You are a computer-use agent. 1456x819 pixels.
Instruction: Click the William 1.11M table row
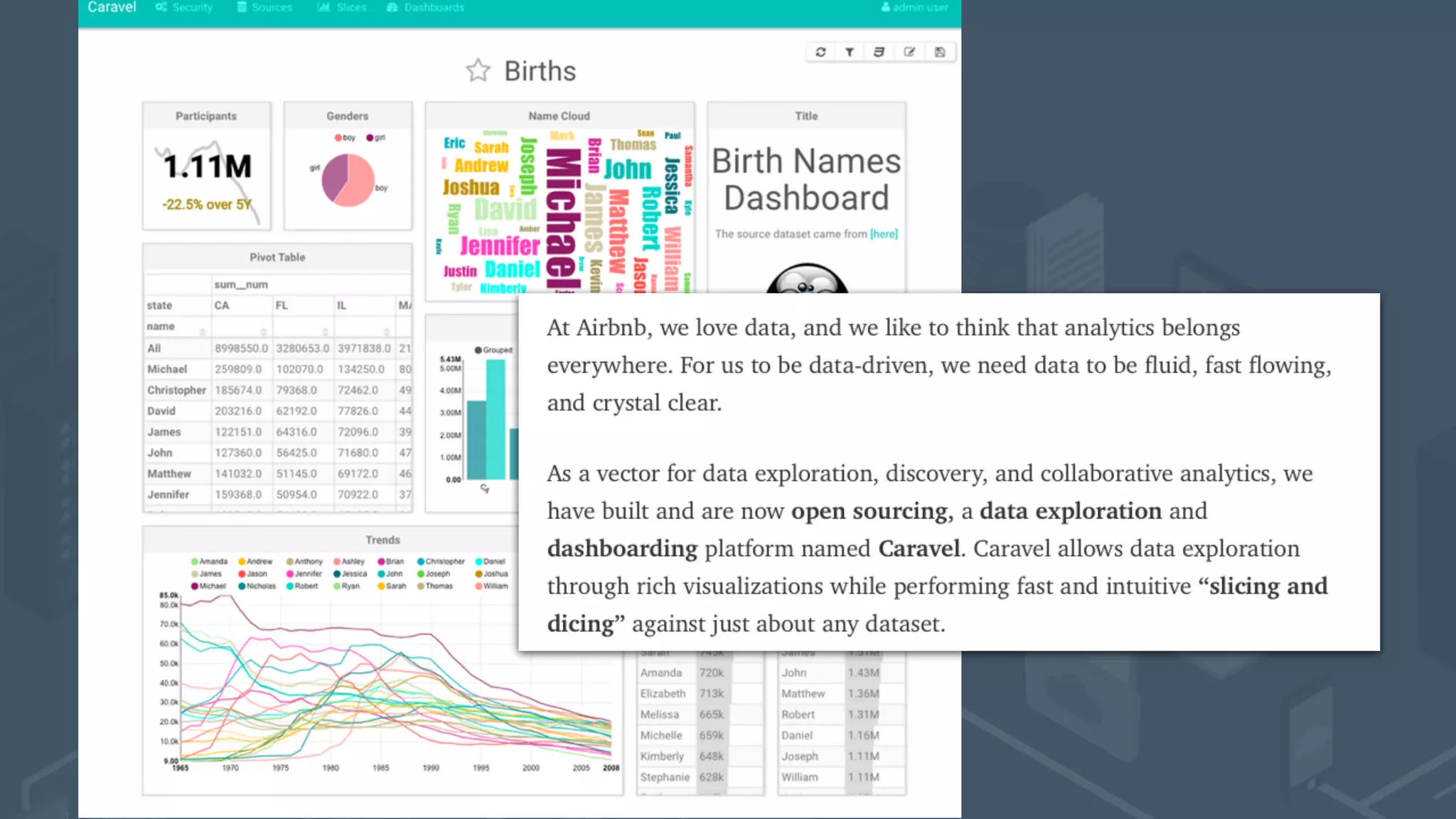[842, 777]
